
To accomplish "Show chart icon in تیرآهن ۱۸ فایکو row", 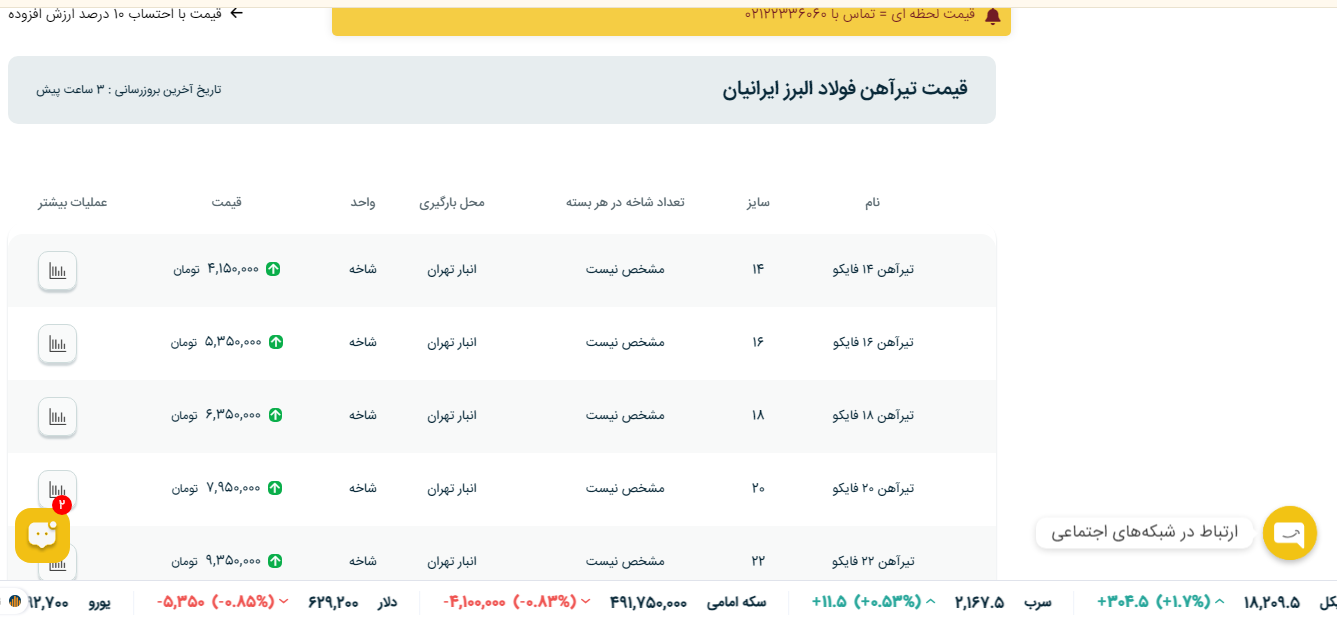I will tap(58, 416).
